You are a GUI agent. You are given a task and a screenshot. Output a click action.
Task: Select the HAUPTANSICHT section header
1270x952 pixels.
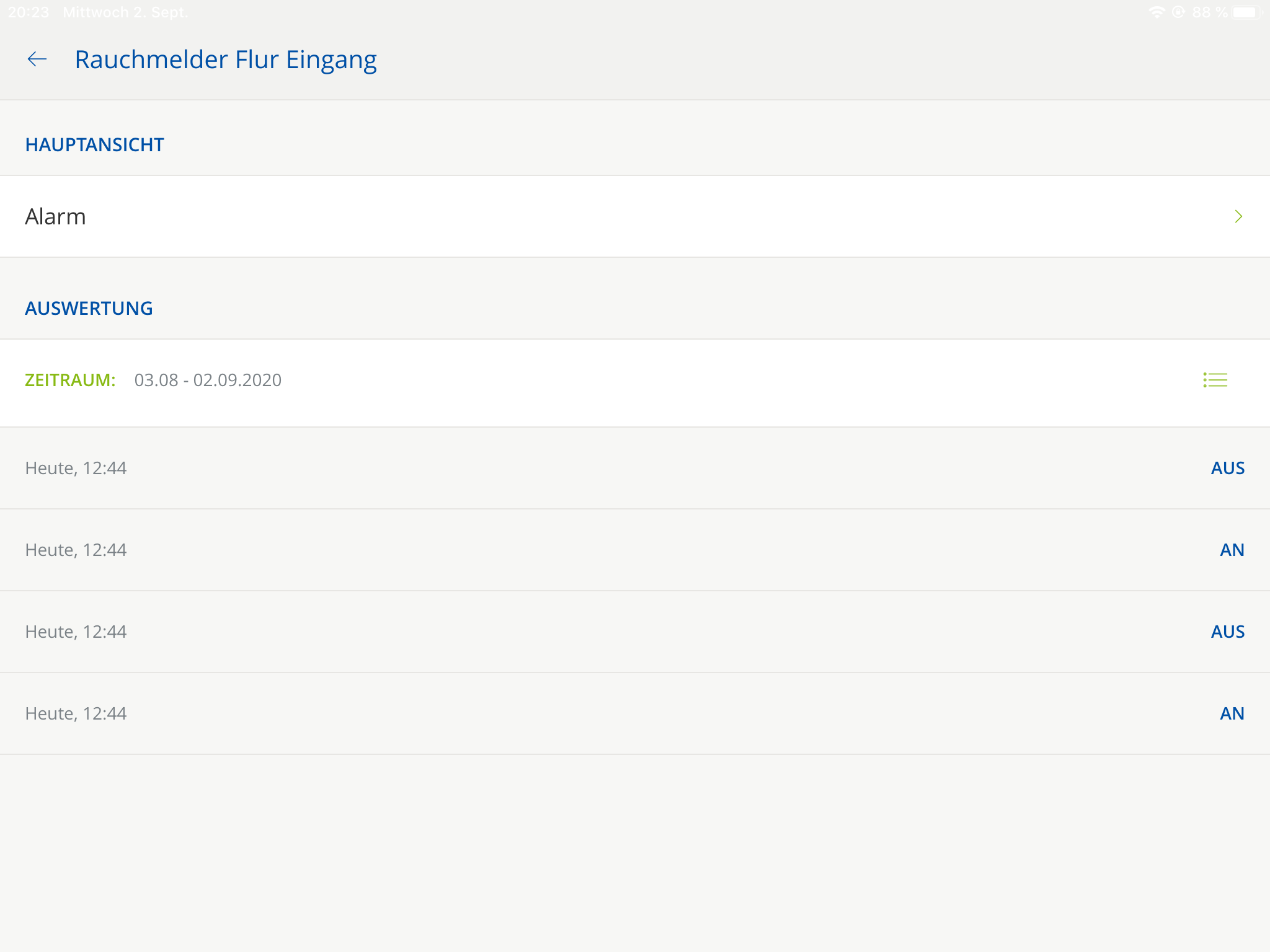94,144
